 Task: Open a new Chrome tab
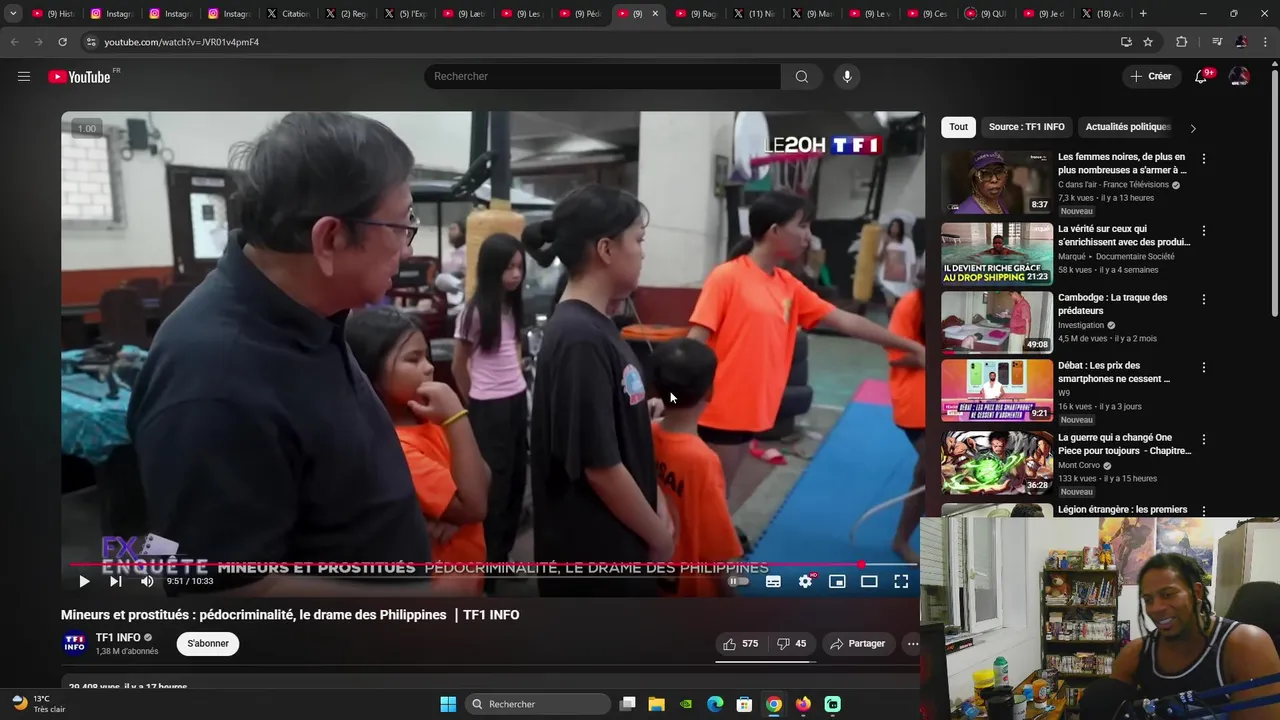coord(1143,14)
